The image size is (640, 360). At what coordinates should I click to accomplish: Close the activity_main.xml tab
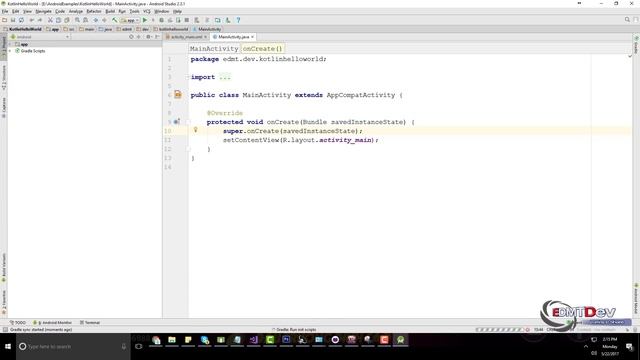tap(205, 37)
